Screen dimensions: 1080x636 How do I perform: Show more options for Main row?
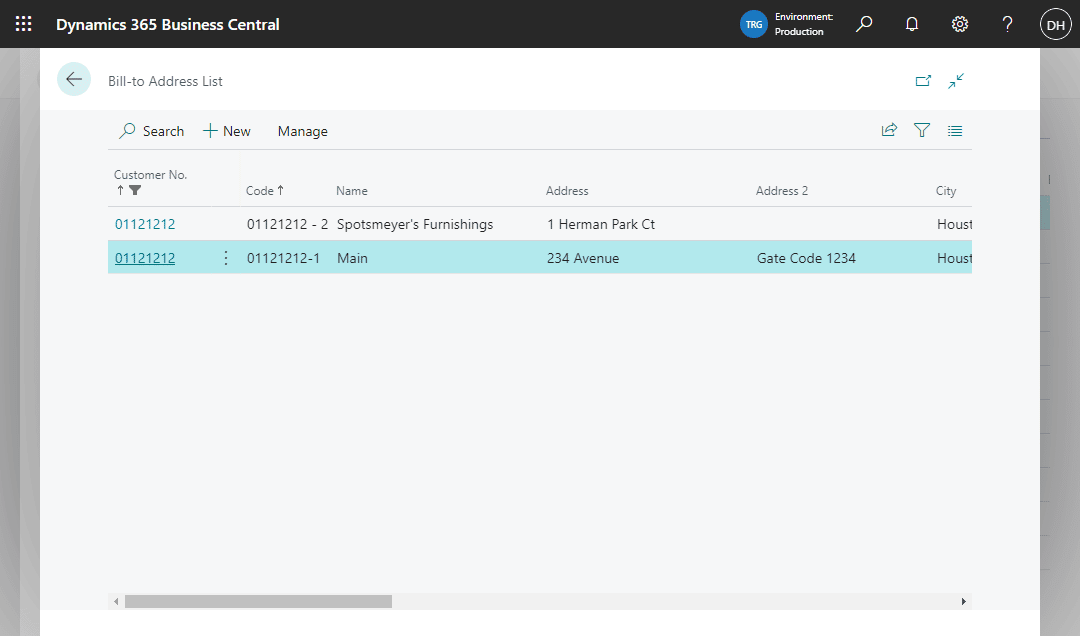pos(226,258)
